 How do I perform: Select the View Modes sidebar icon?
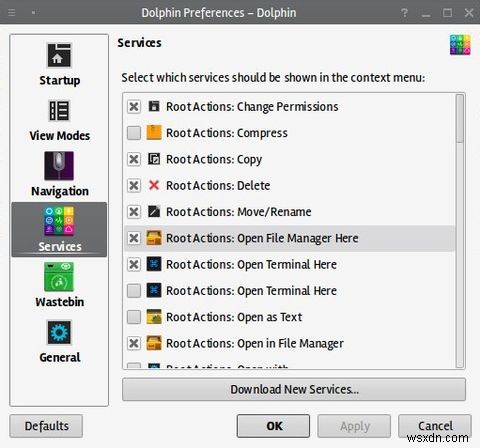(x=59, y=110)
